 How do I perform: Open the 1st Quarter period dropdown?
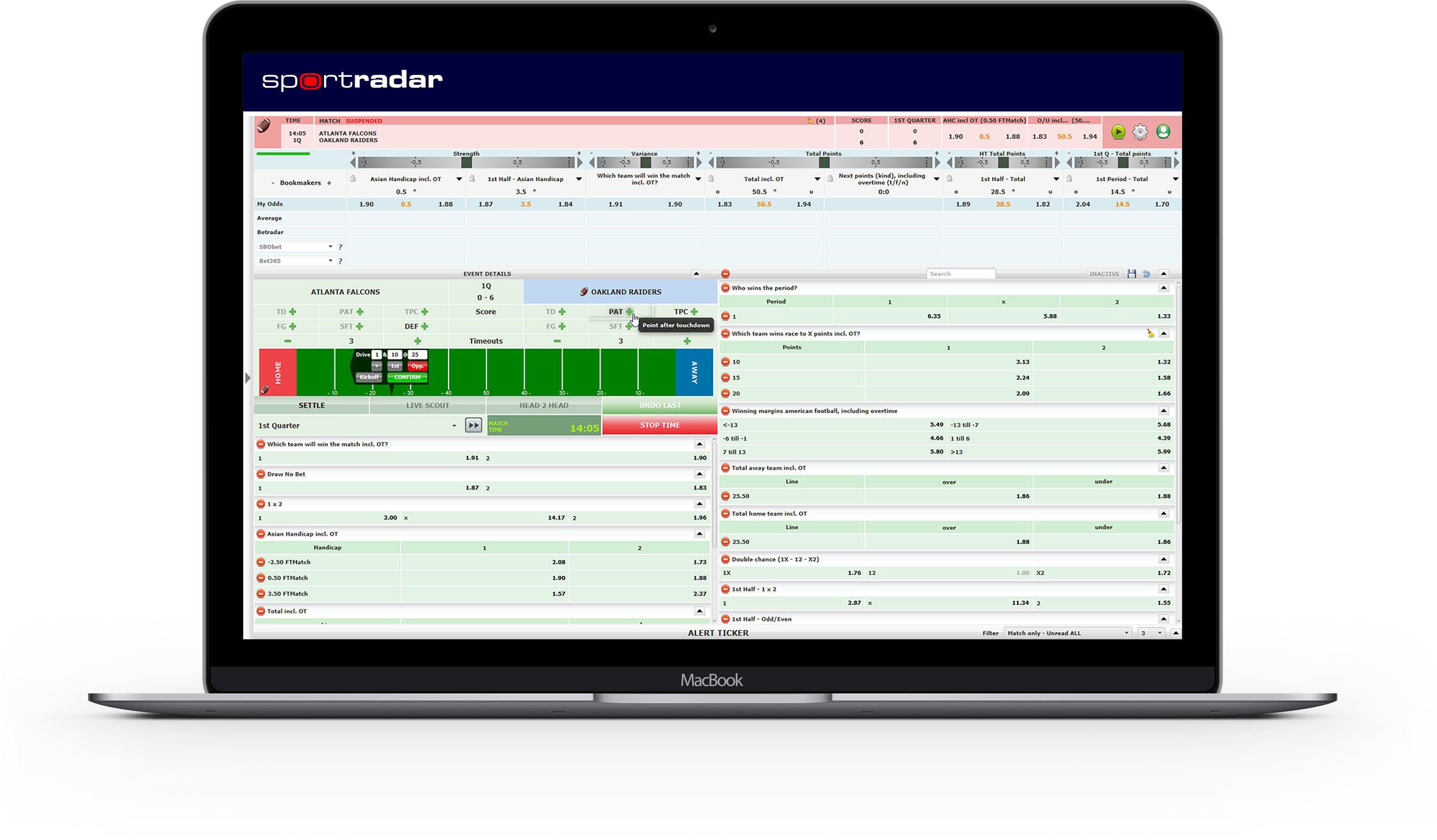pos(454,426)
